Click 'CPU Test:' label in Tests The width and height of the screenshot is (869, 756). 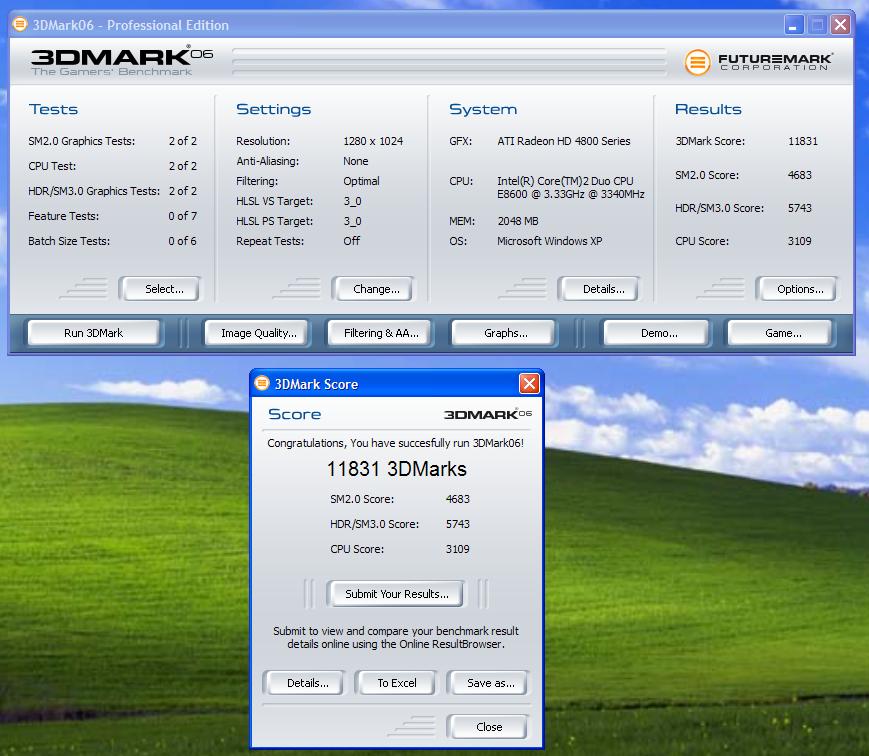(52, 166)
